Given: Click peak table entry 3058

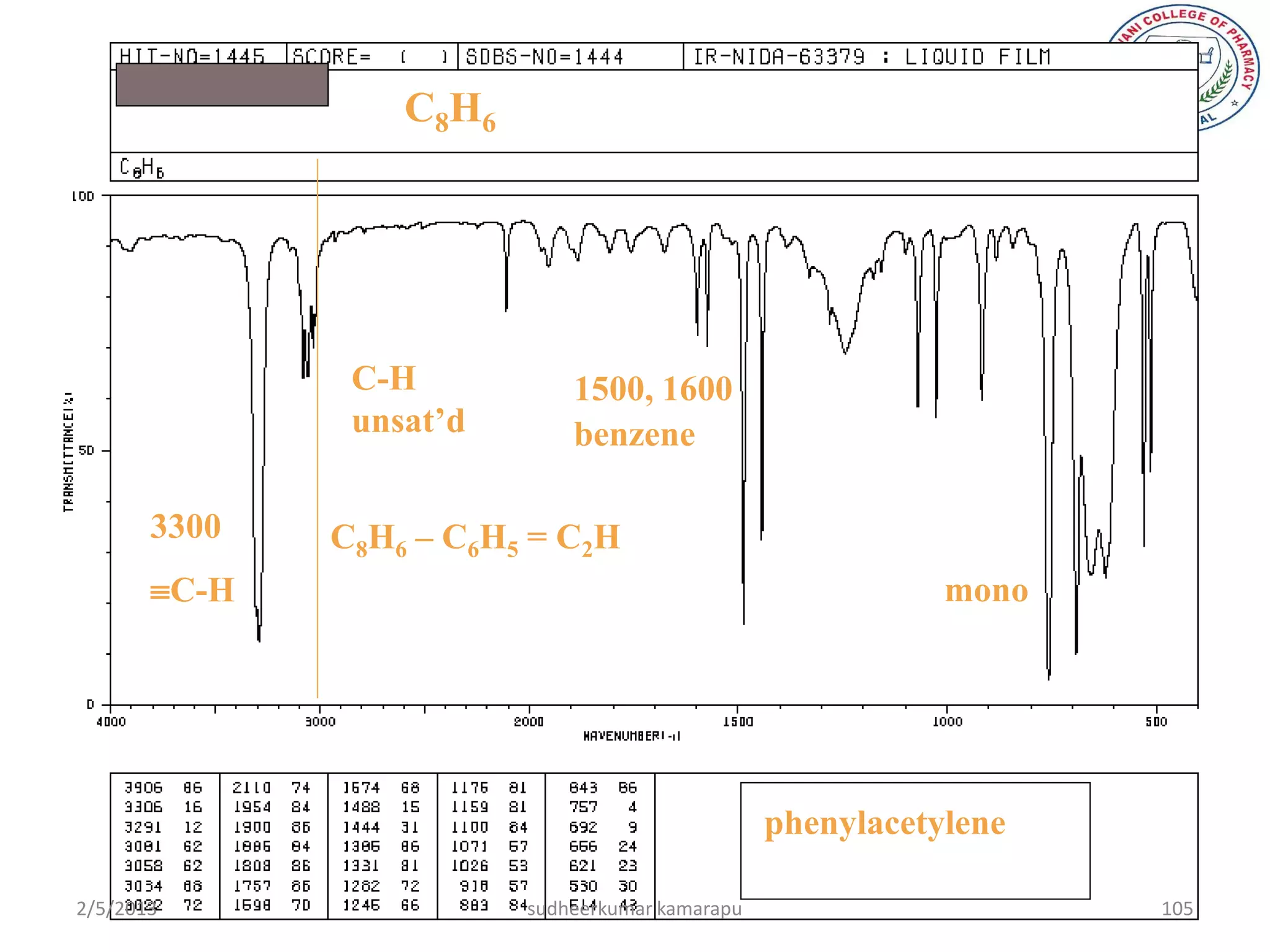Looking at the screenshot, I should point(143,866).
